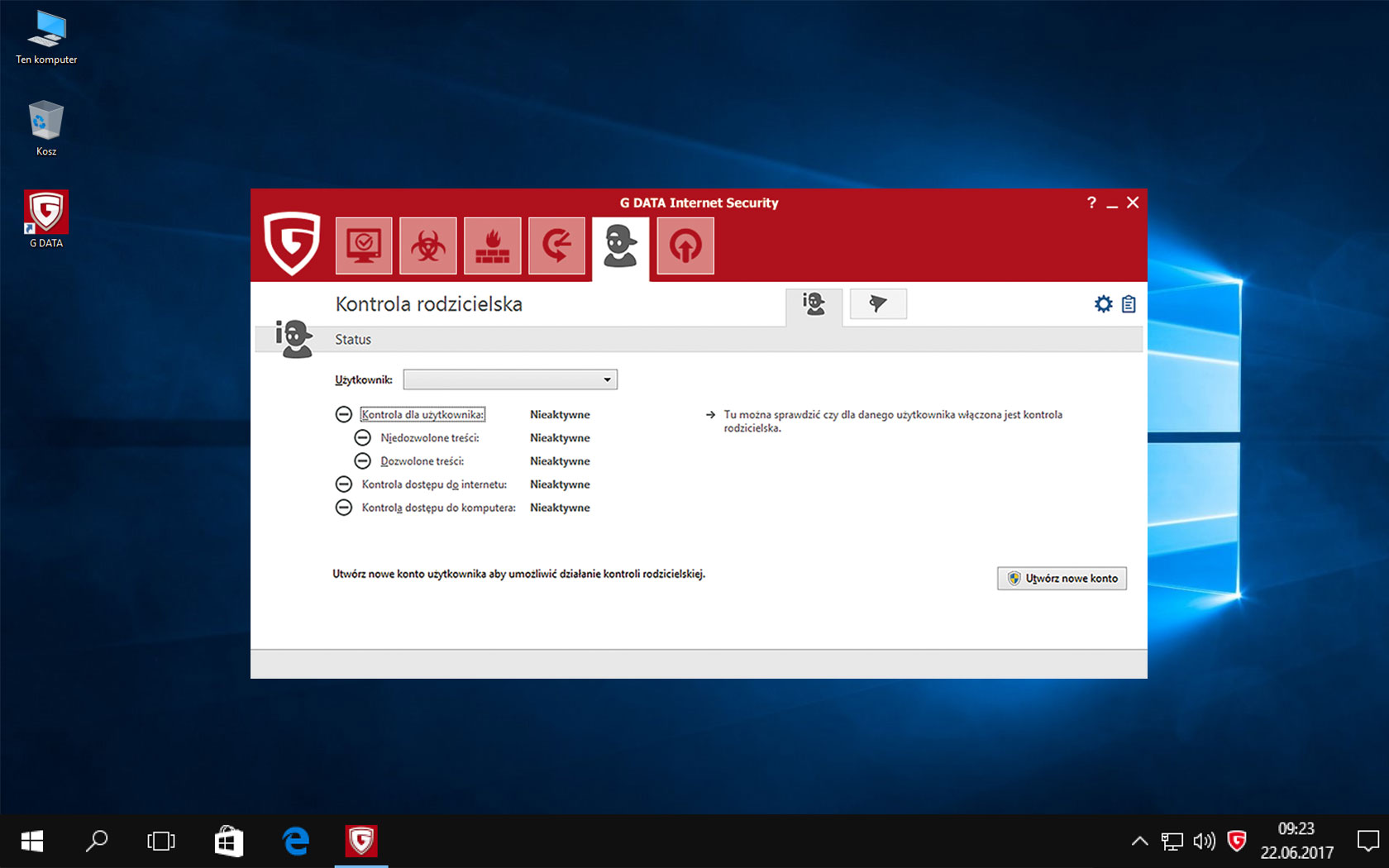
Task: Open taskbar search magnifier
Action: [x=97, y=842]
